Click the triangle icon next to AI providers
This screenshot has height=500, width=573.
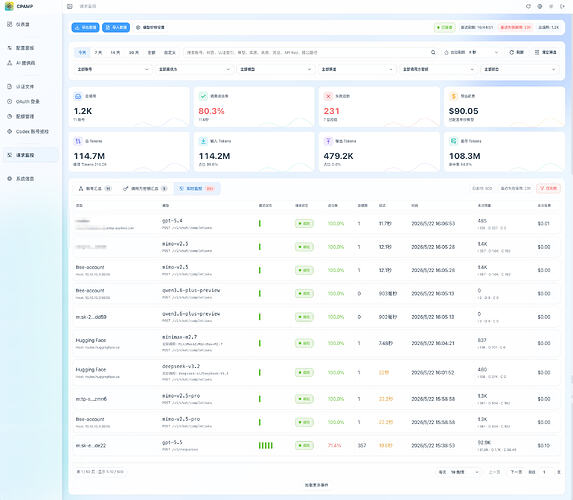[10, 63]
